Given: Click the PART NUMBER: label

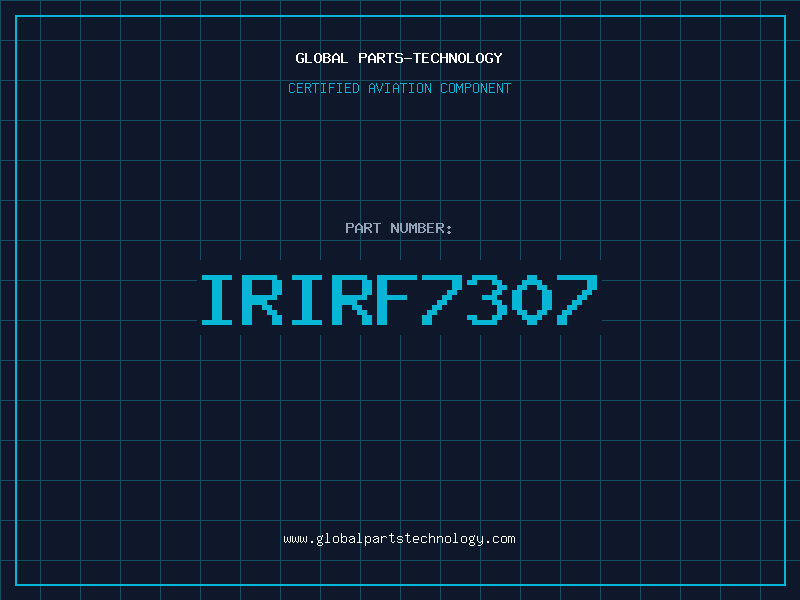Looking at the screenshot, I should coord(398,228).
